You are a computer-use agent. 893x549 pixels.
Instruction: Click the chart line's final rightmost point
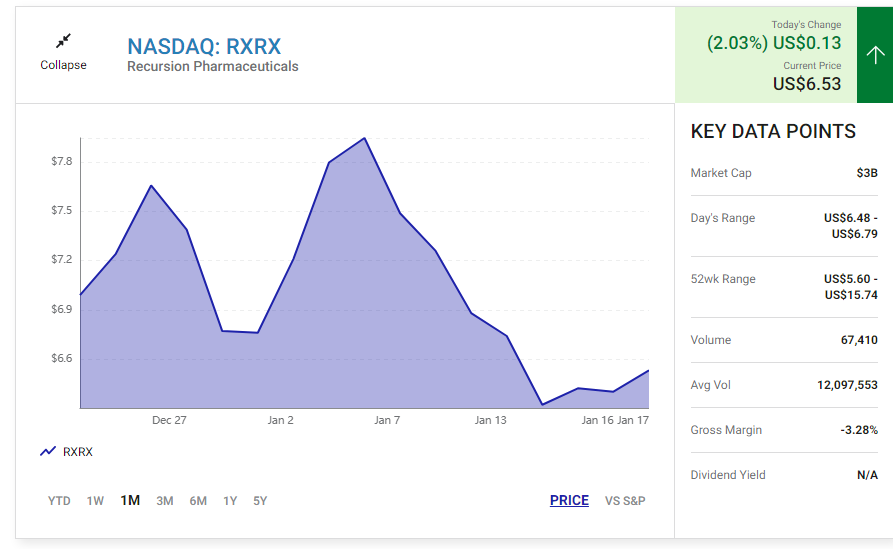click(649, 371)
